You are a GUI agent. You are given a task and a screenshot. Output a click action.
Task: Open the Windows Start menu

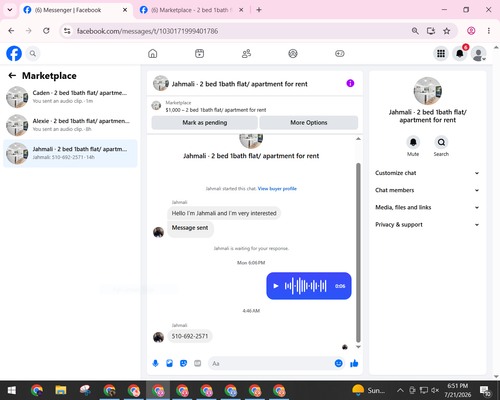[12, 390]
